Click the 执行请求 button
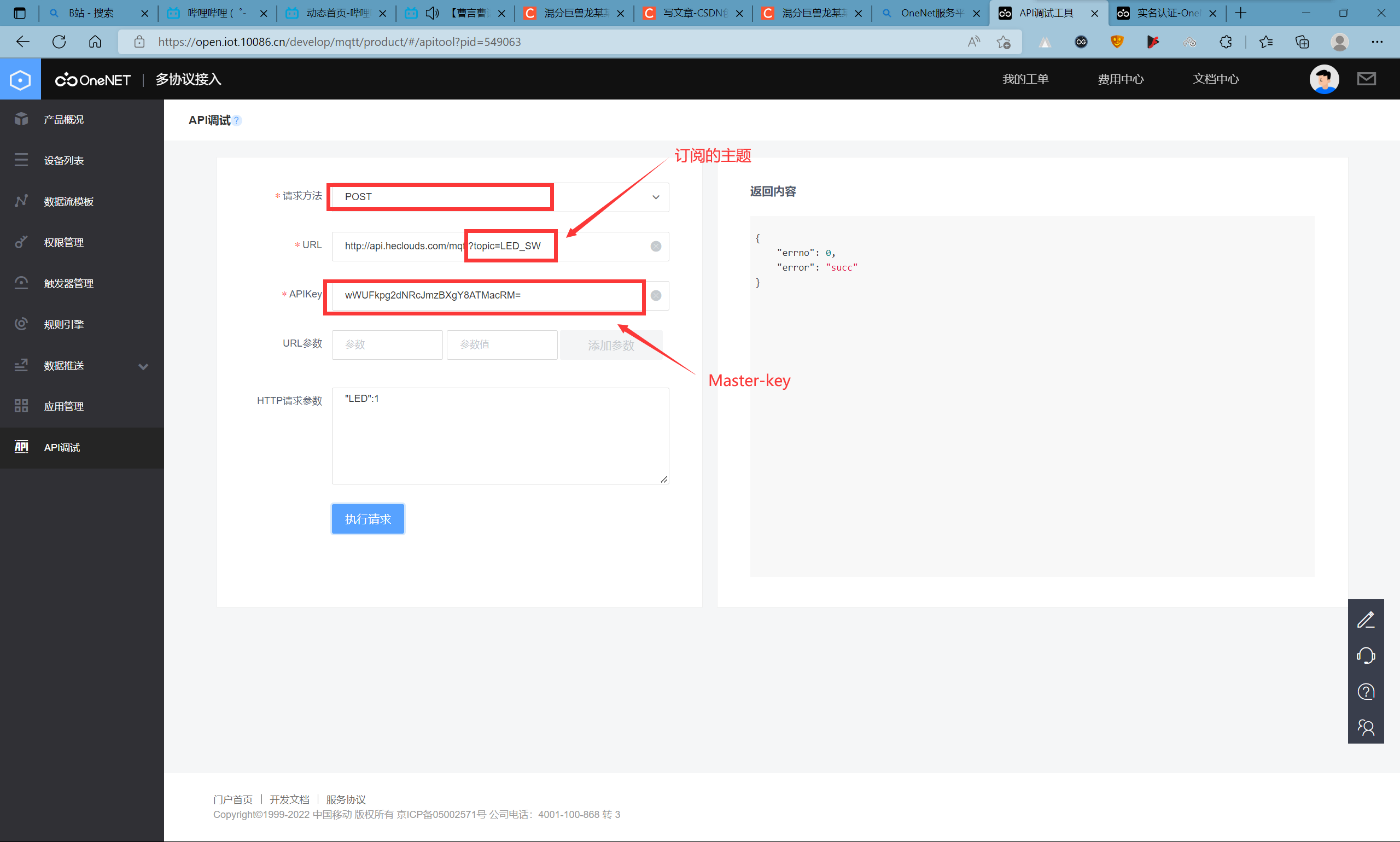This screenshot has width=1400, height=842. (x=367, y=518)
